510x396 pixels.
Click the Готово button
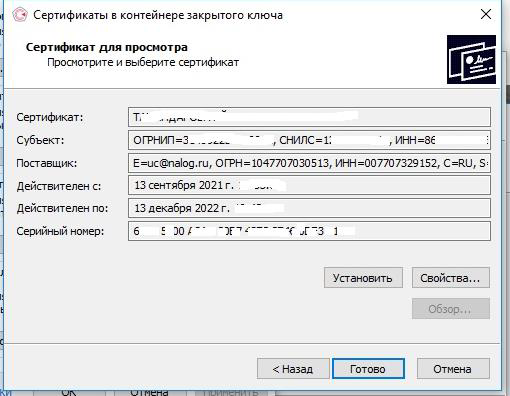tap(368, 369)
